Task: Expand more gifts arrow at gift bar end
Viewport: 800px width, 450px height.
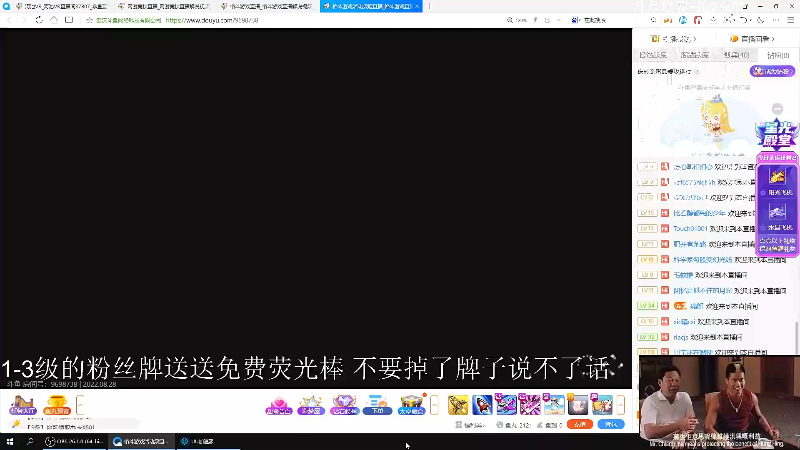Action: coord(620,405)
